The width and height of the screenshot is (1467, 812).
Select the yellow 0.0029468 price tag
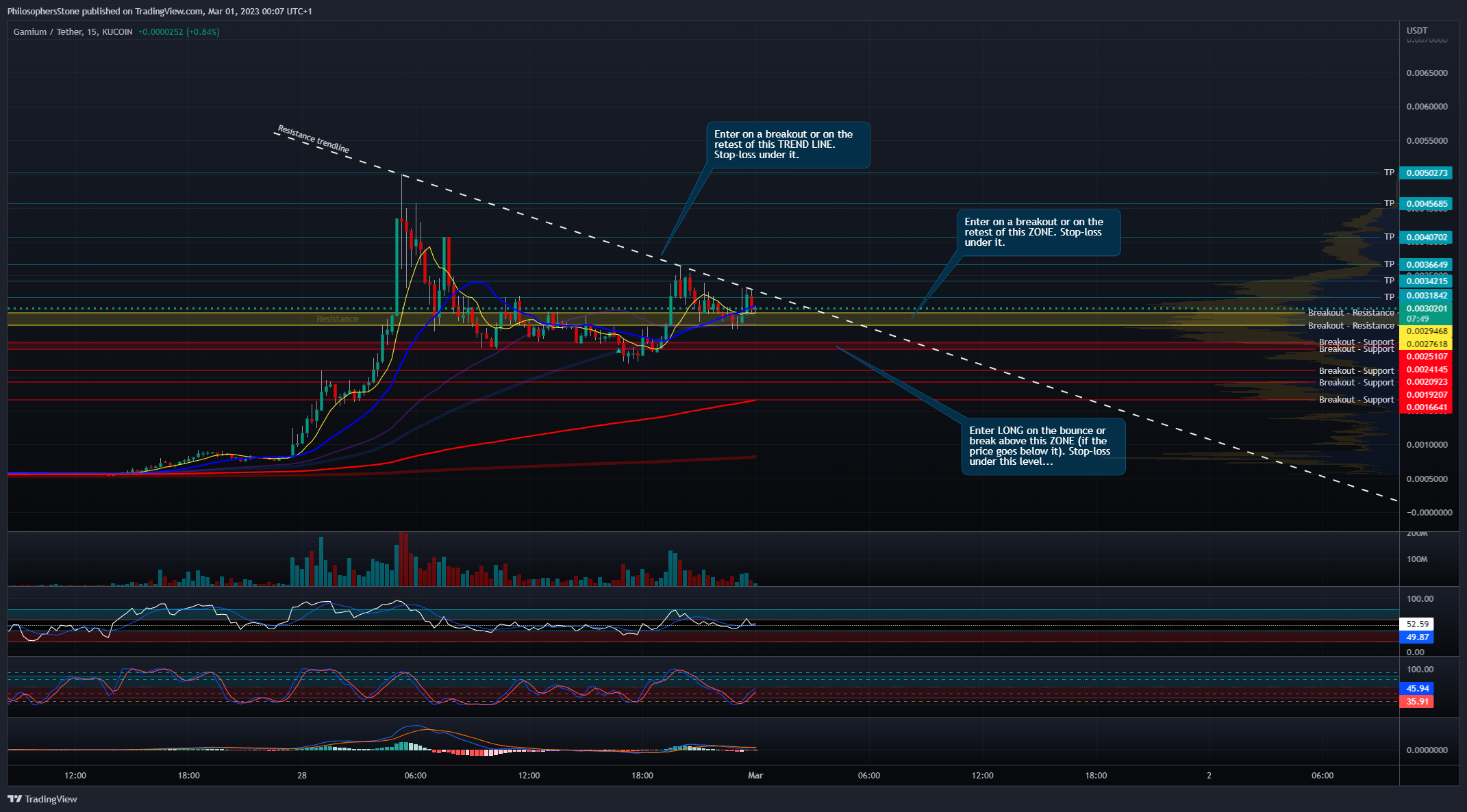click(1427, 331)
